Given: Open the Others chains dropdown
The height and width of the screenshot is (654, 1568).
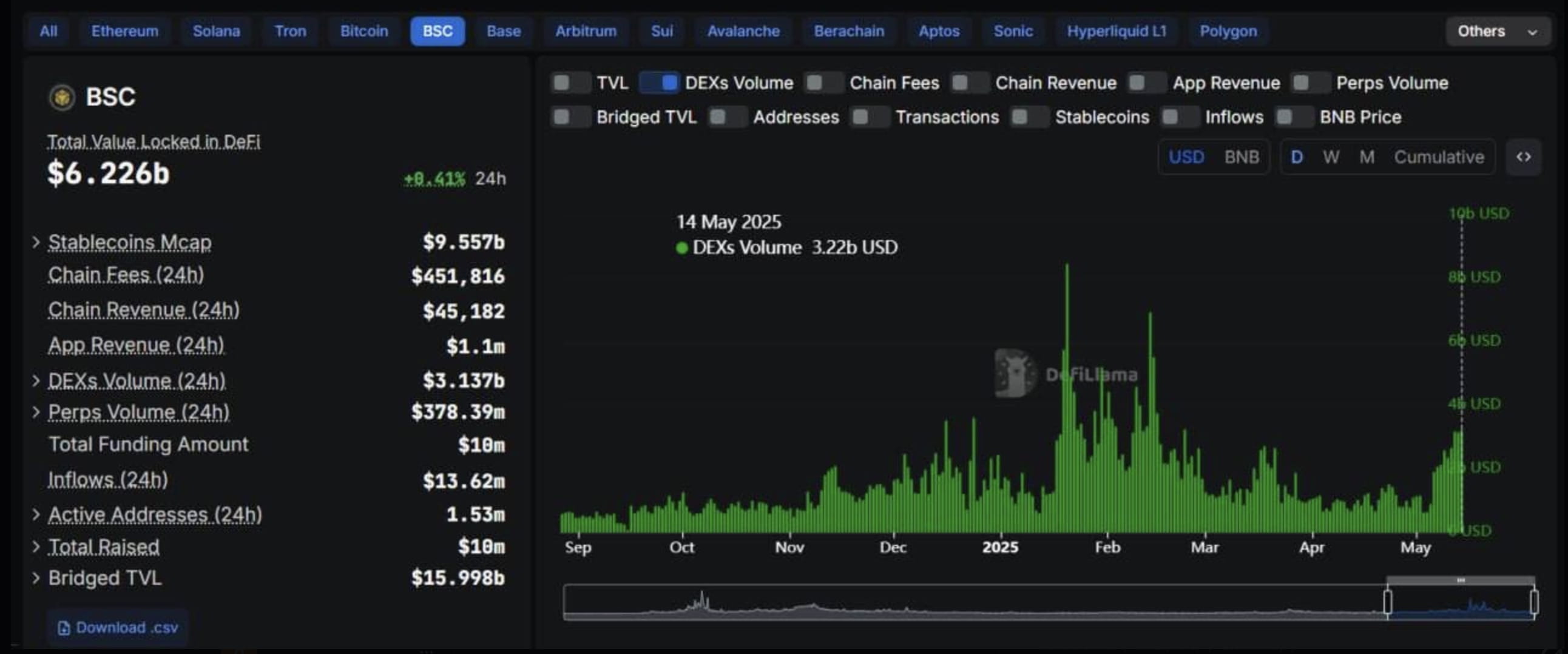Looking at the screenshot, I should coord(1498,31).
